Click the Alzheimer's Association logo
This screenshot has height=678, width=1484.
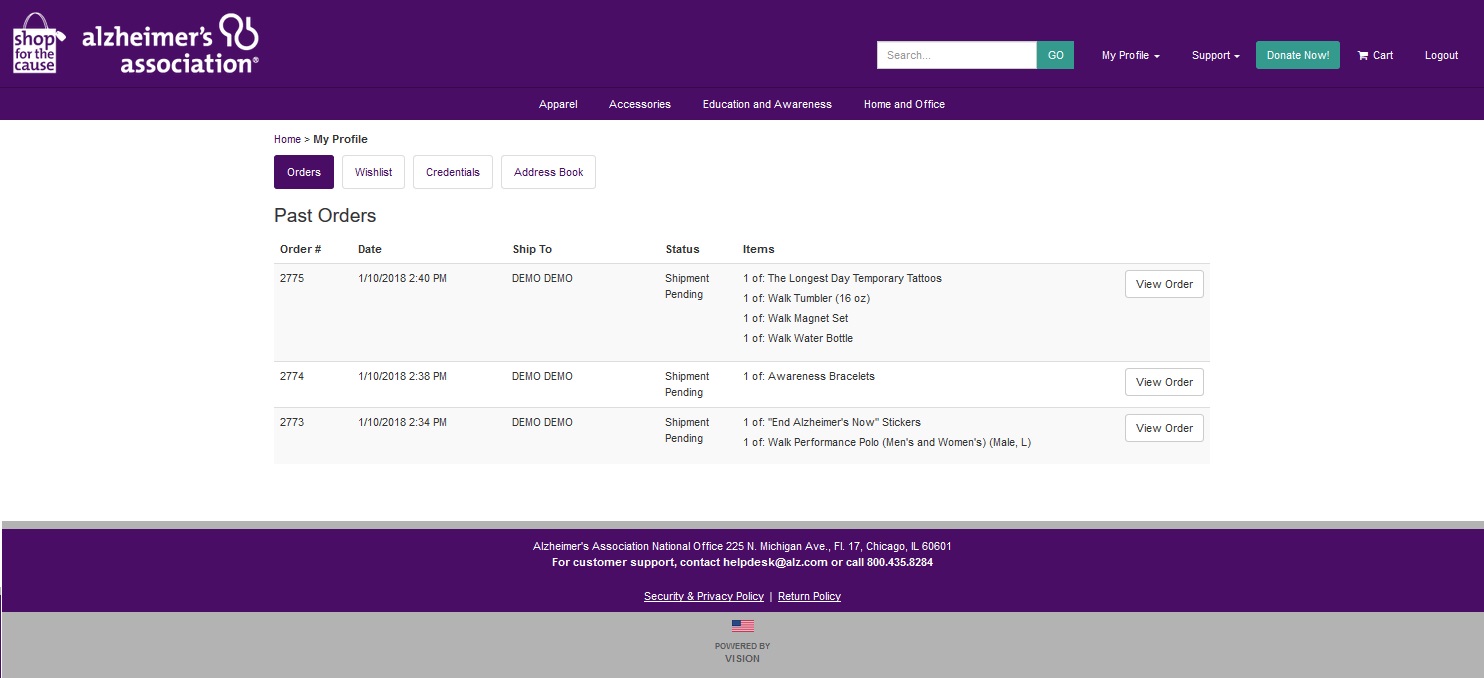click(170, 45)
